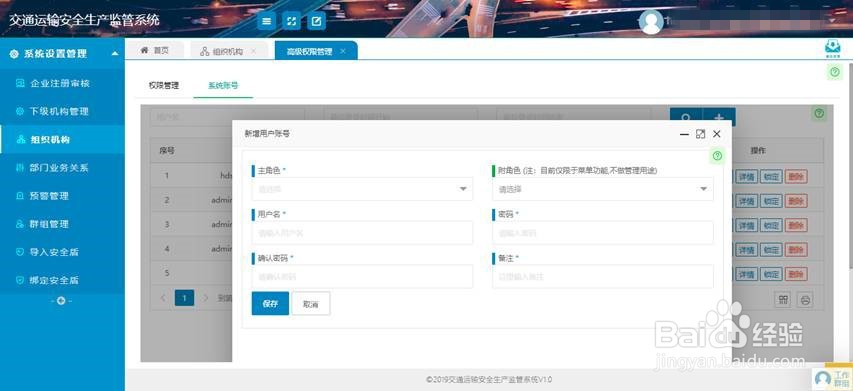Click the system title 交通运输安全生产监管系统
The height and width of the screenshot is (391, 853).
click(x=84, y=21)
